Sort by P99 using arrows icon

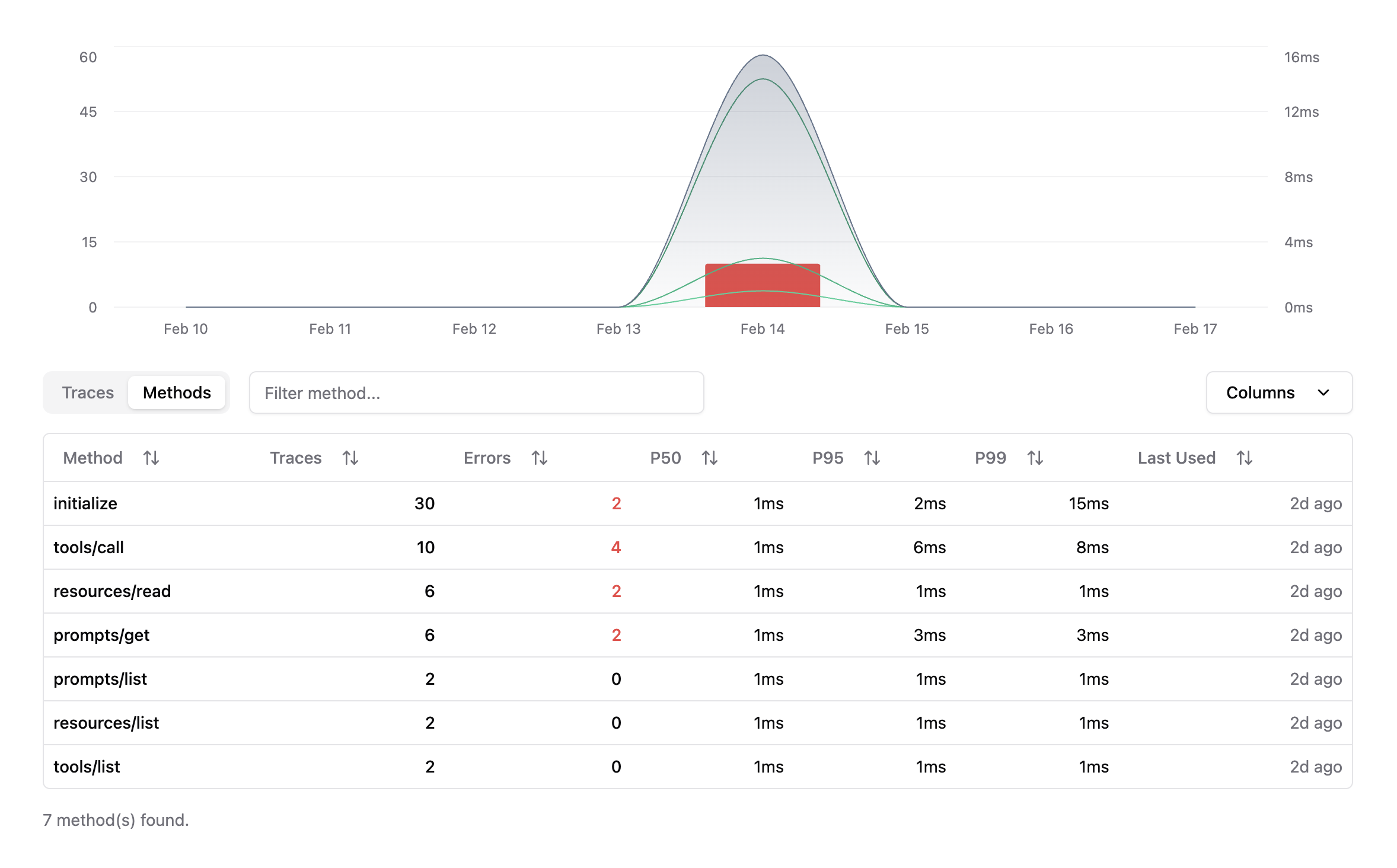click(x=1035, y=458)
